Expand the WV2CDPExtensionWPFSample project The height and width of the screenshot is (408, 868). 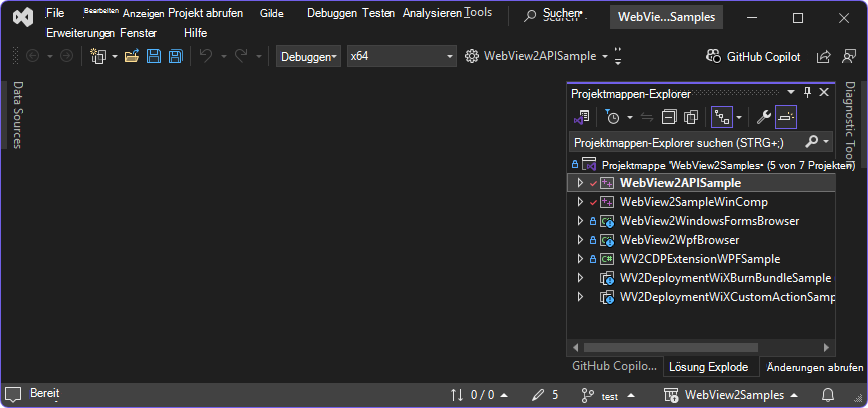pyautogui.click(x=580, y=259)
